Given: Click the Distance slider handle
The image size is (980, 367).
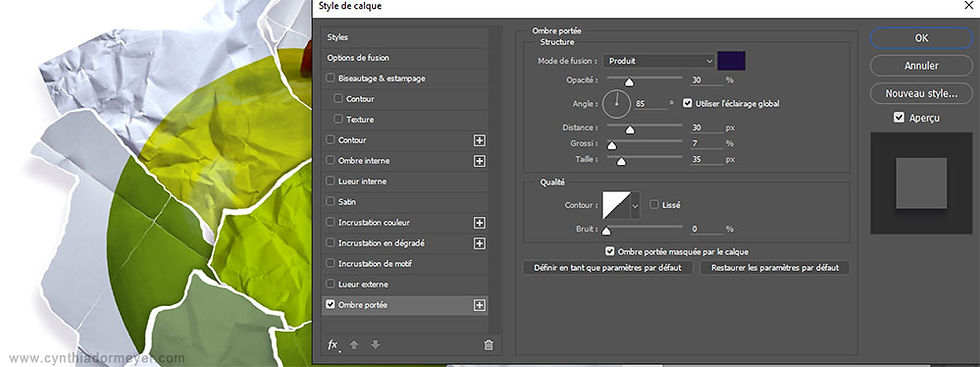Looking at the screenshot, I should click(630, 130).
